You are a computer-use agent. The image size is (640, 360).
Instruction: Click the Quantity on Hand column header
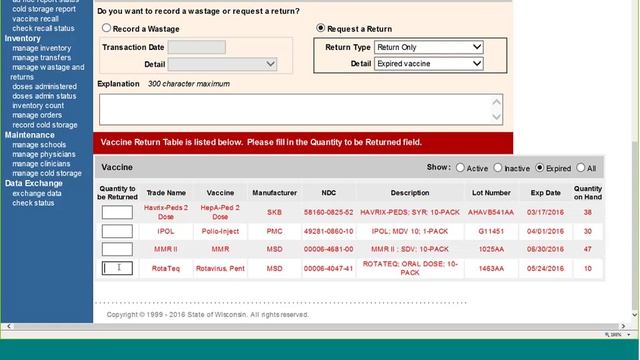coord(588,193)
